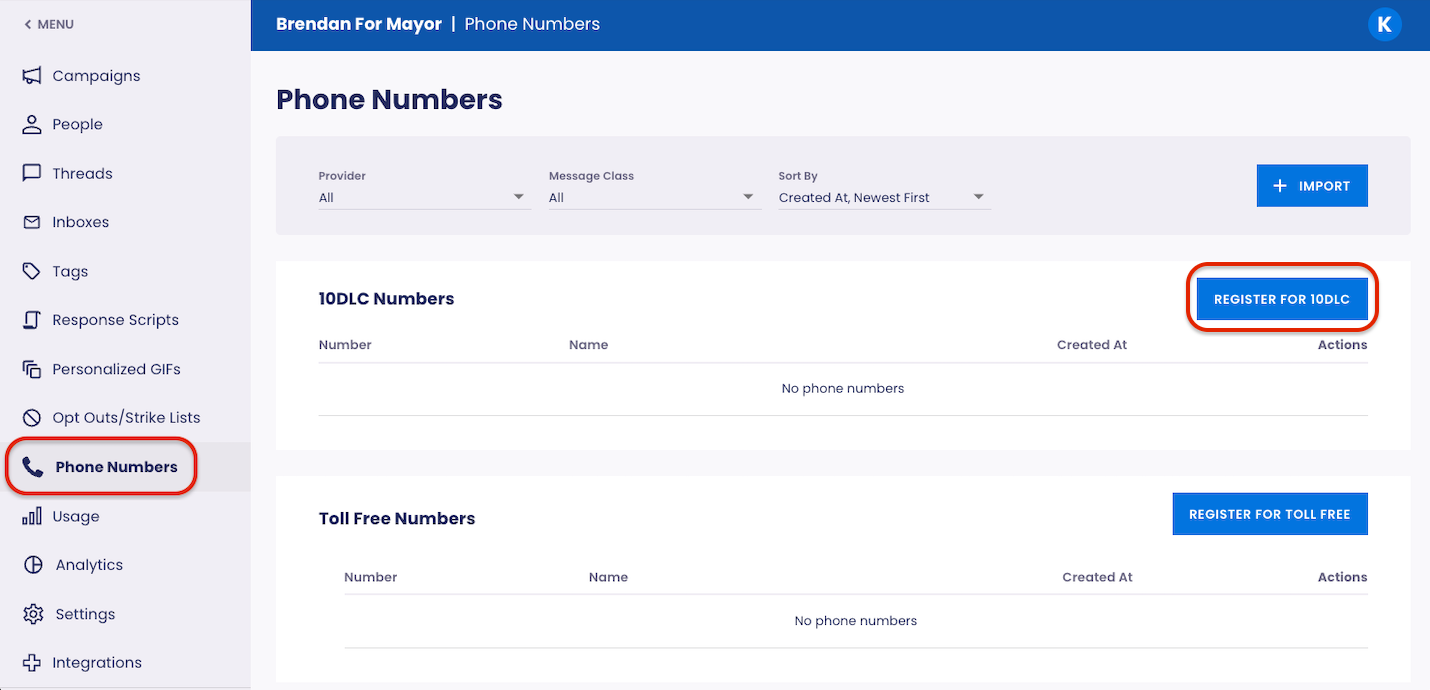Select the Response Scripts icon

[x=33, y=320]
